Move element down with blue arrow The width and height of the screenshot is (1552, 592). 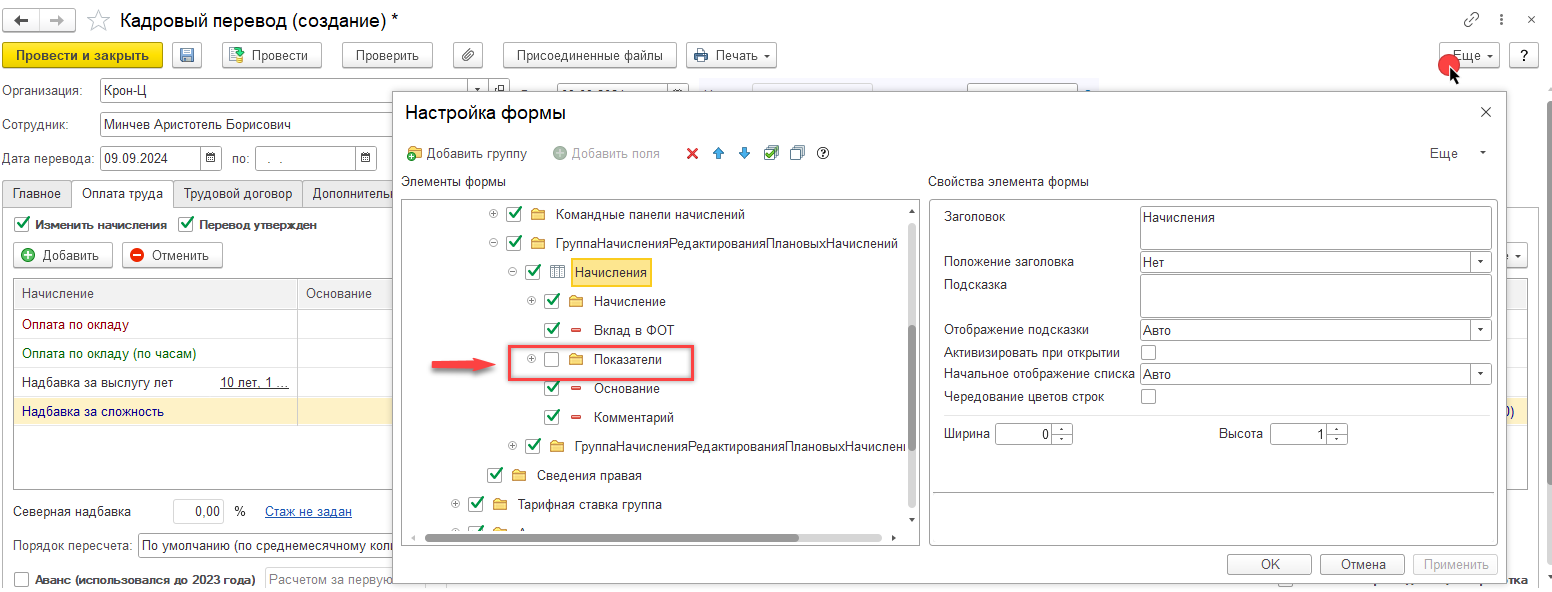point(744,154)
